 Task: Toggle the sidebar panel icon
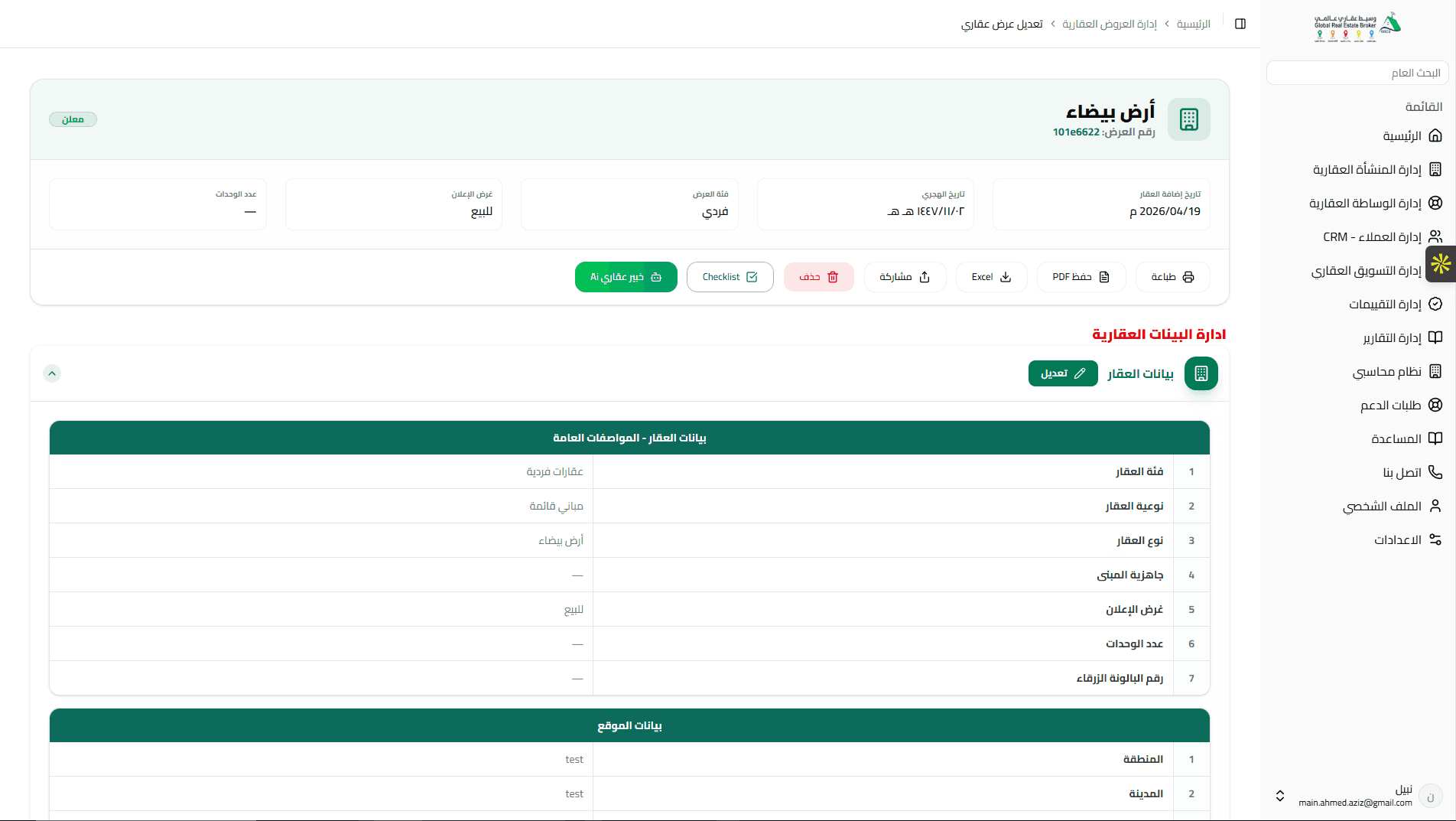1240,24
